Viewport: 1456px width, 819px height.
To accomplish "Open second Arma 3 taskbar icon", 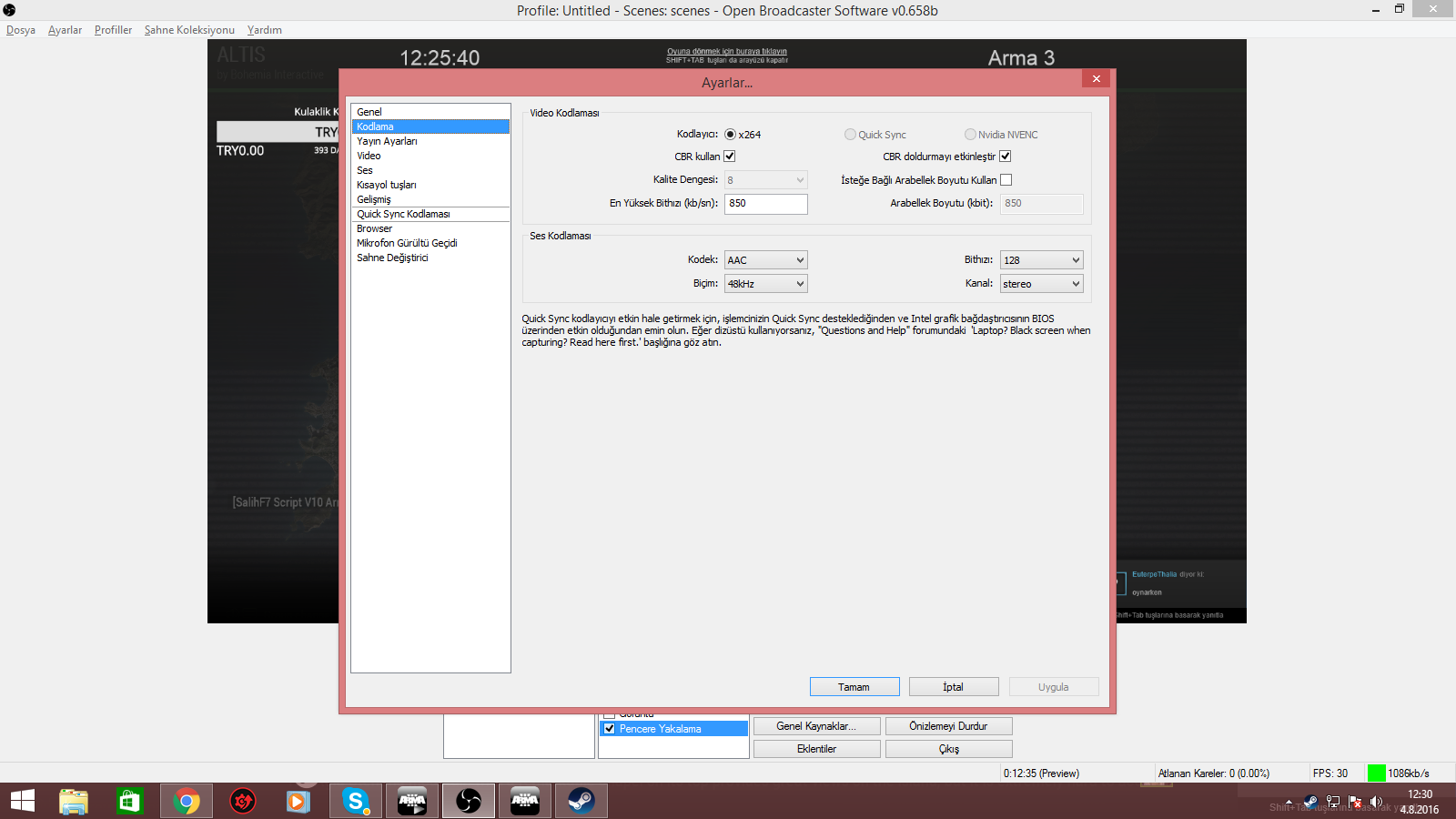I will (x=525, y=801).
